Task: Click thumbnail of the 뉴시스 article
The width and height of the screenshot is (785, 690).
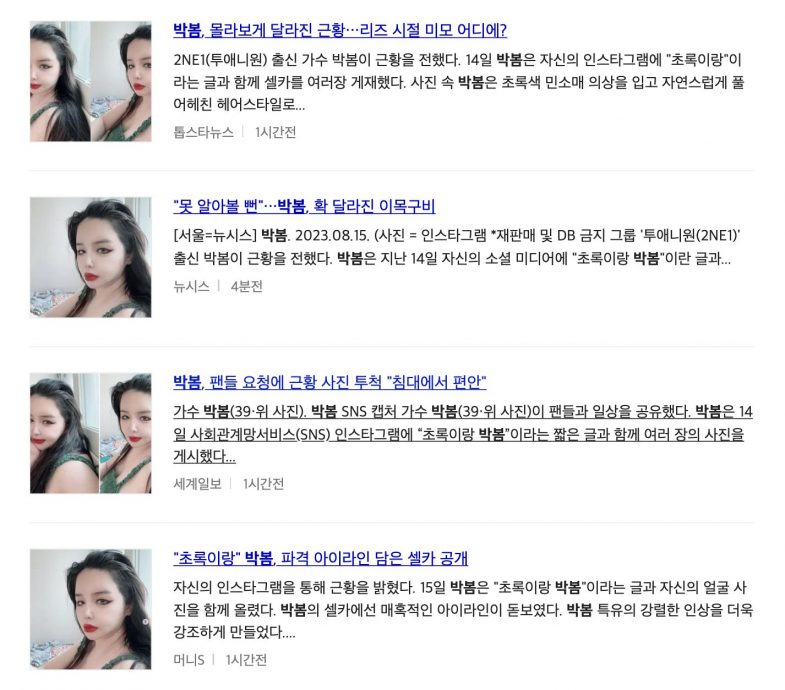Action: point(91,257)
